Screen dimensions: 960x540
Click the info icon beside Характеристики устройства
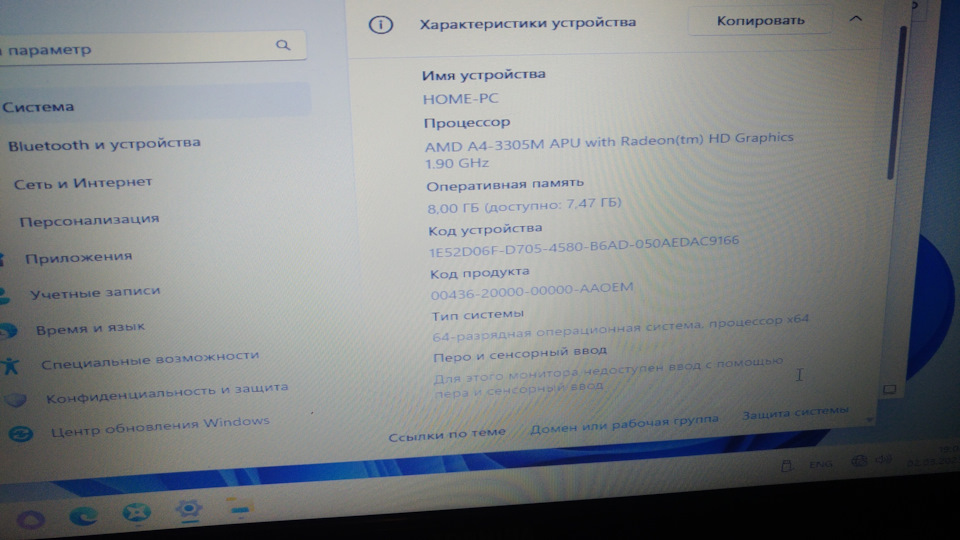coord(380,24)
